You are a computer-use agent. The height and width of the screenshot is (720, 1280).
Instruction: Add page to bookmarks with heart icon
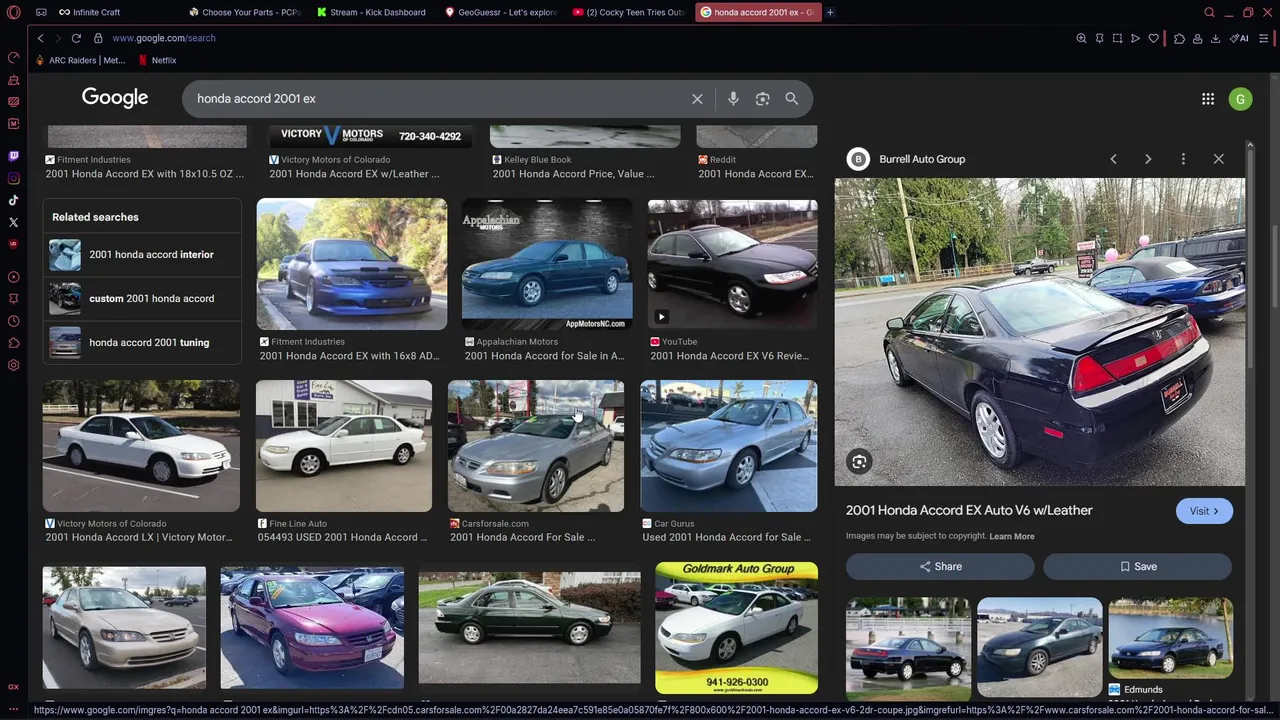pos(1153,38)
